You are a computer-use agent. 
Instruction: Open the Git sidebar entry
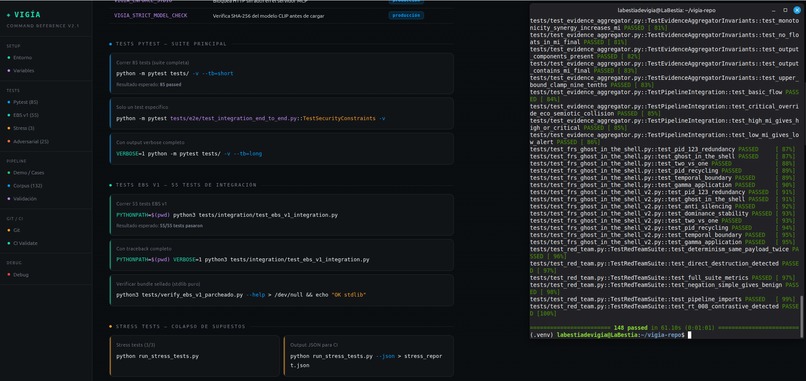point(16,230)
